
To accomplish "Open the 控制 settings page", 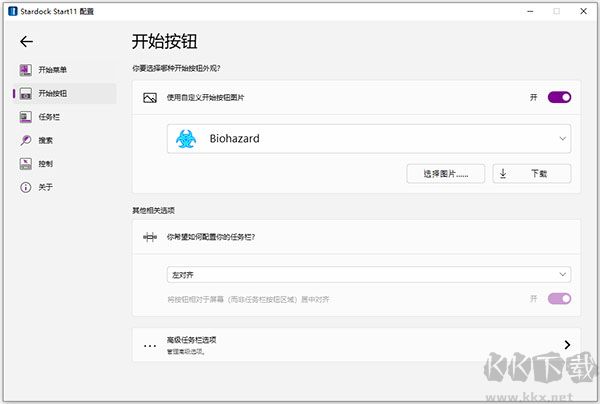I will coord(64,164).
